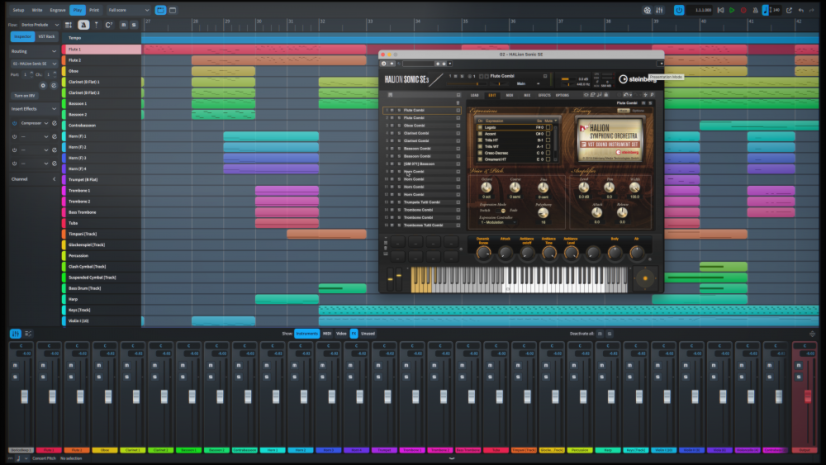Click the red Record button
The height and width of the screenshot is (465, 826).
click(743, 10)
